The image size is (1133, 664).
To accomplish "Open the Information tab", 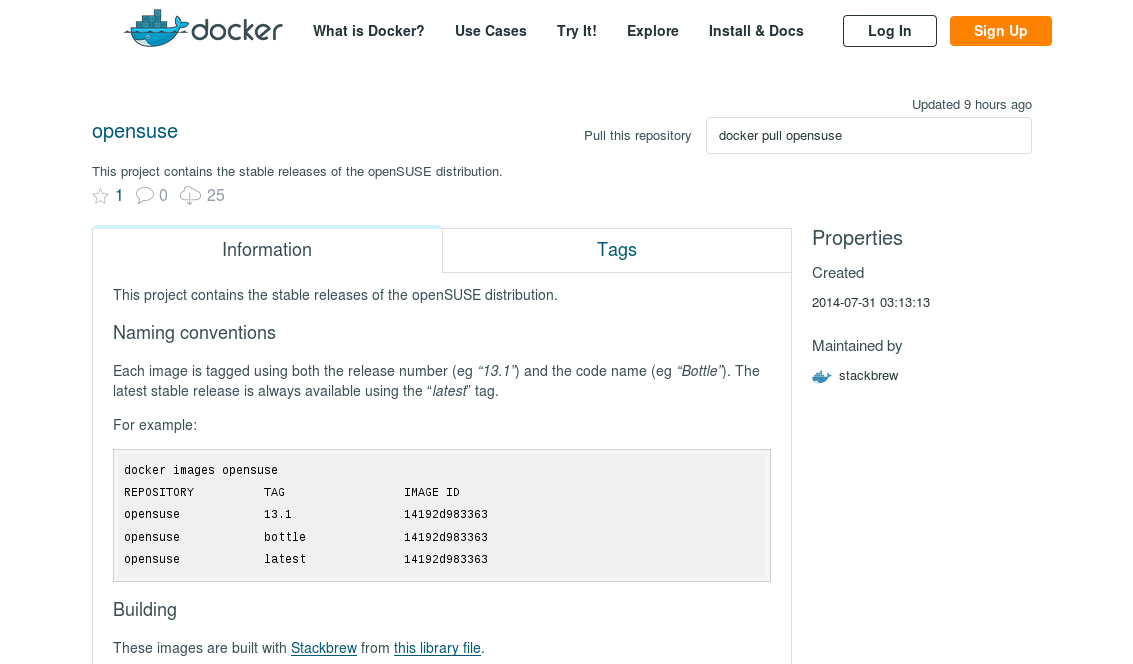I will [267, 250].
